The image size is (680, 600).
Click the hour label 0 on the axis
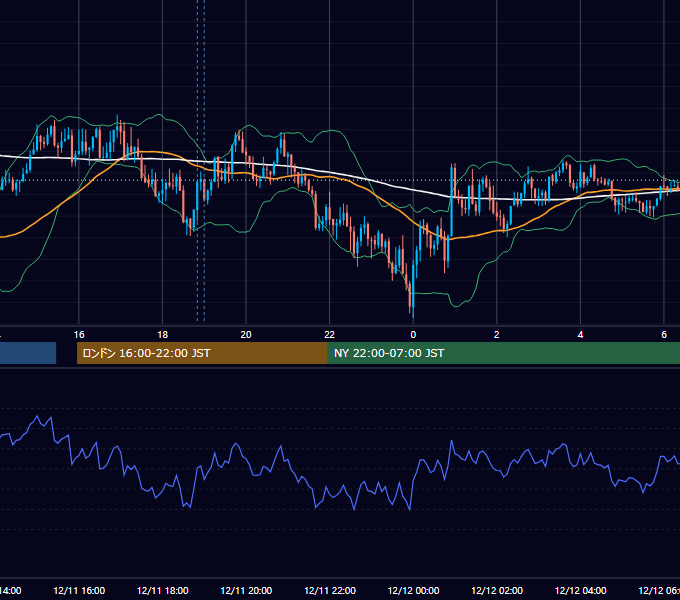tap(413, 335)
